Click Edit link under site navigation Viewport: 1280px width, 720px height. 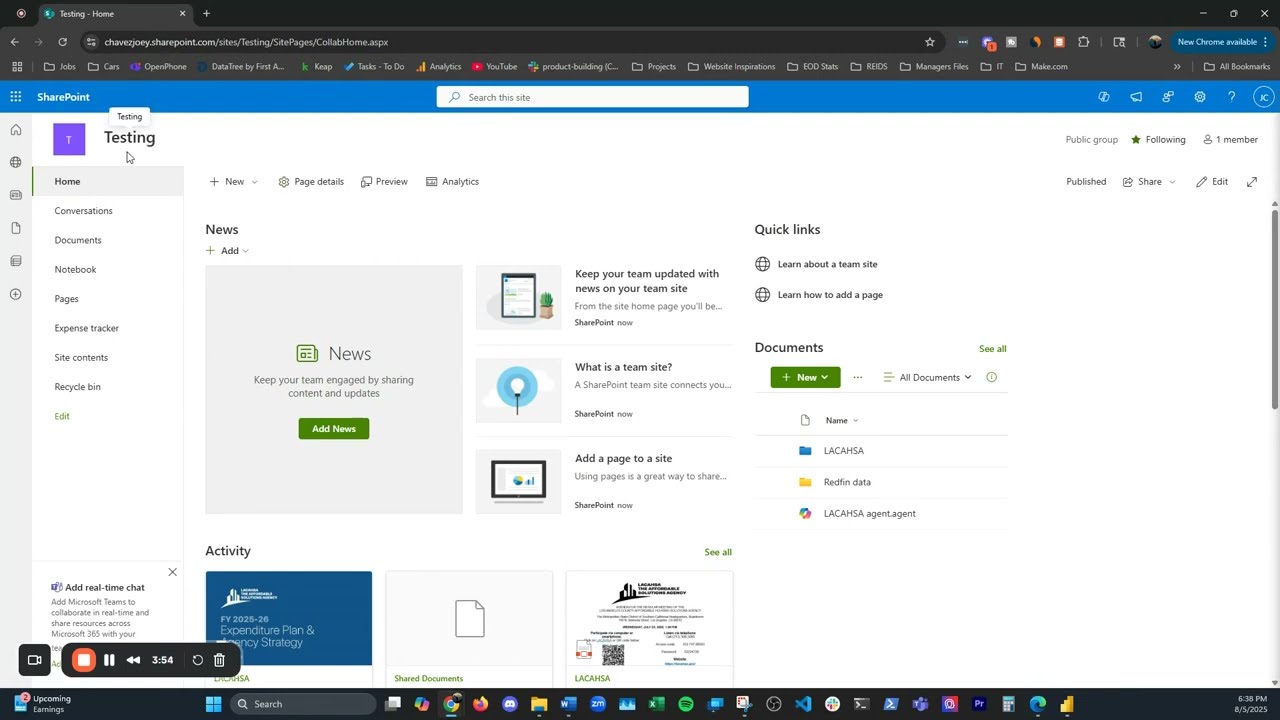(x=62, y=416)
